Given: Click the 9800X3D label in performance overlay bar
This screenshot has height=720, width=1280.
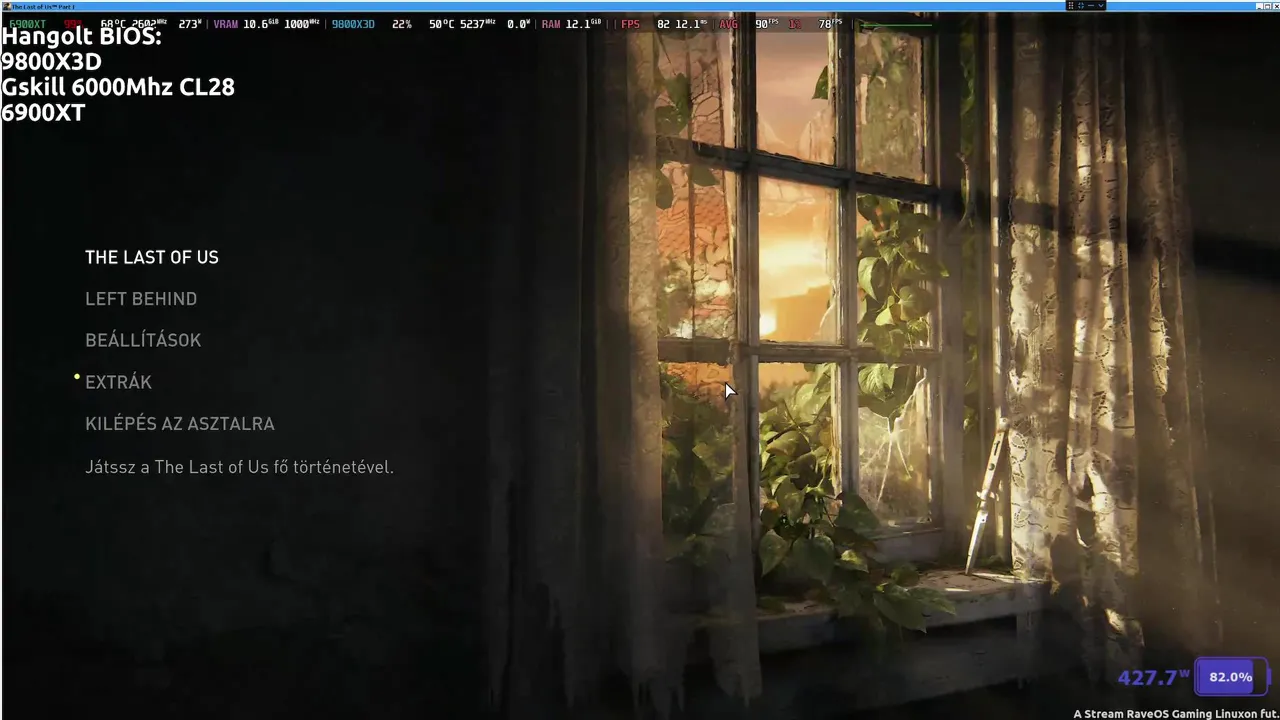Looking at the screenshot, I should (x=353, y=24).
